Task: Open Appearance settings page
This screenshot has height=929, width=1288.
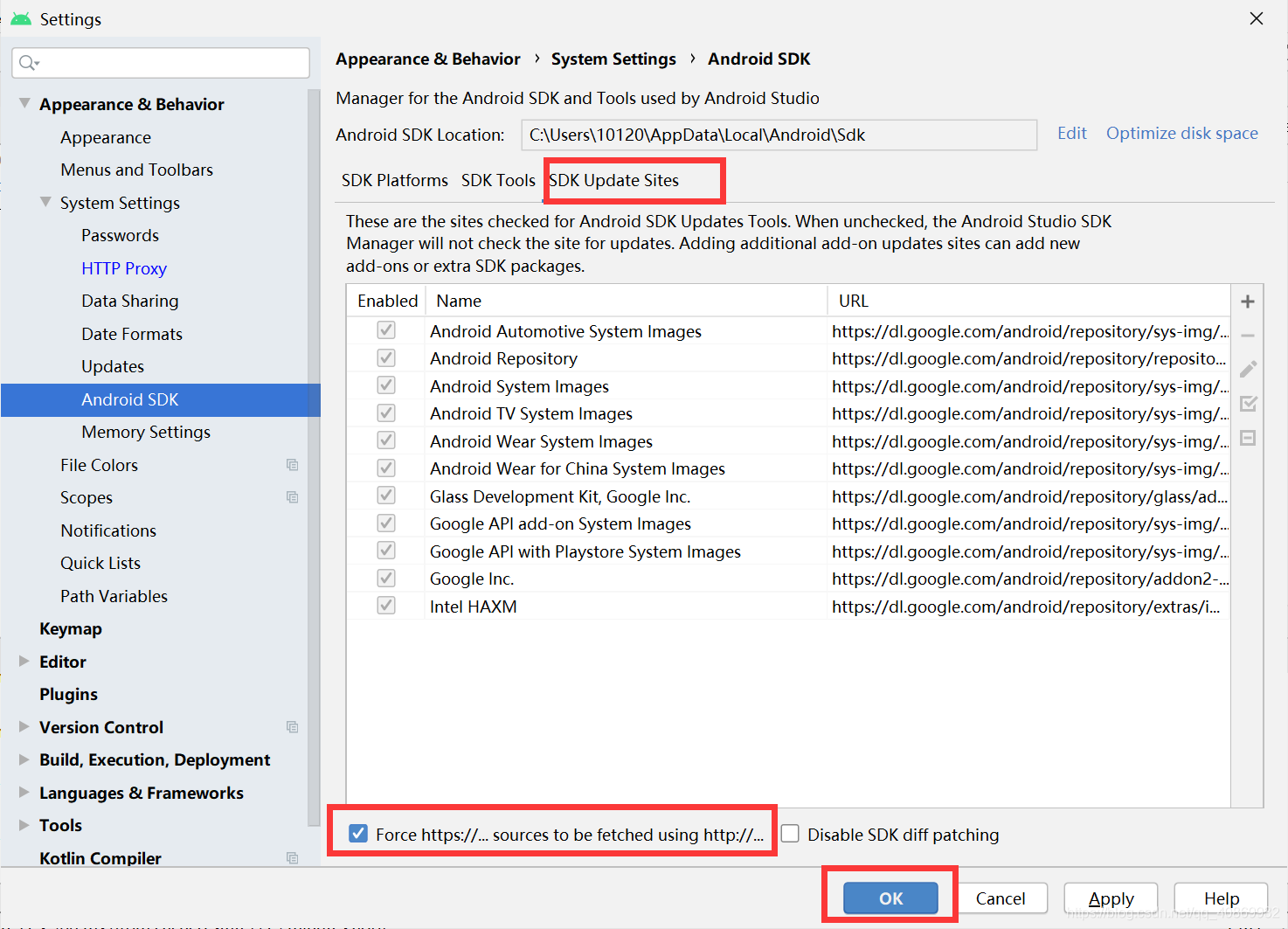Action: (x=106, y=137)
